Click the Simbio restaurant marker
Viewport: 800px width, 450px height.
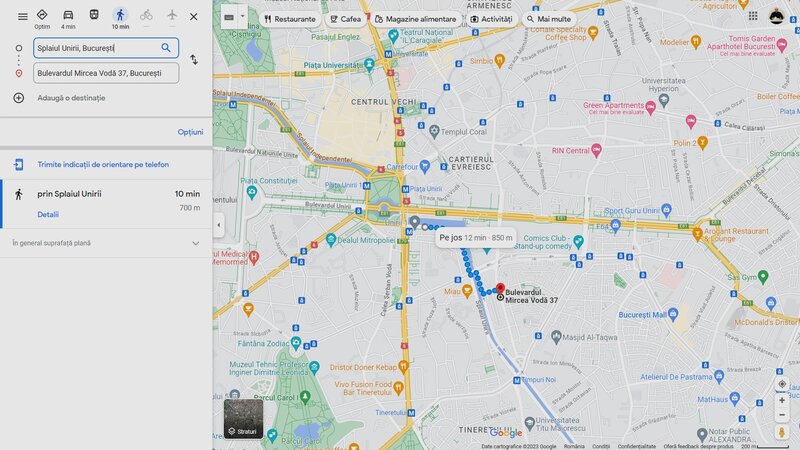(500, 60)
